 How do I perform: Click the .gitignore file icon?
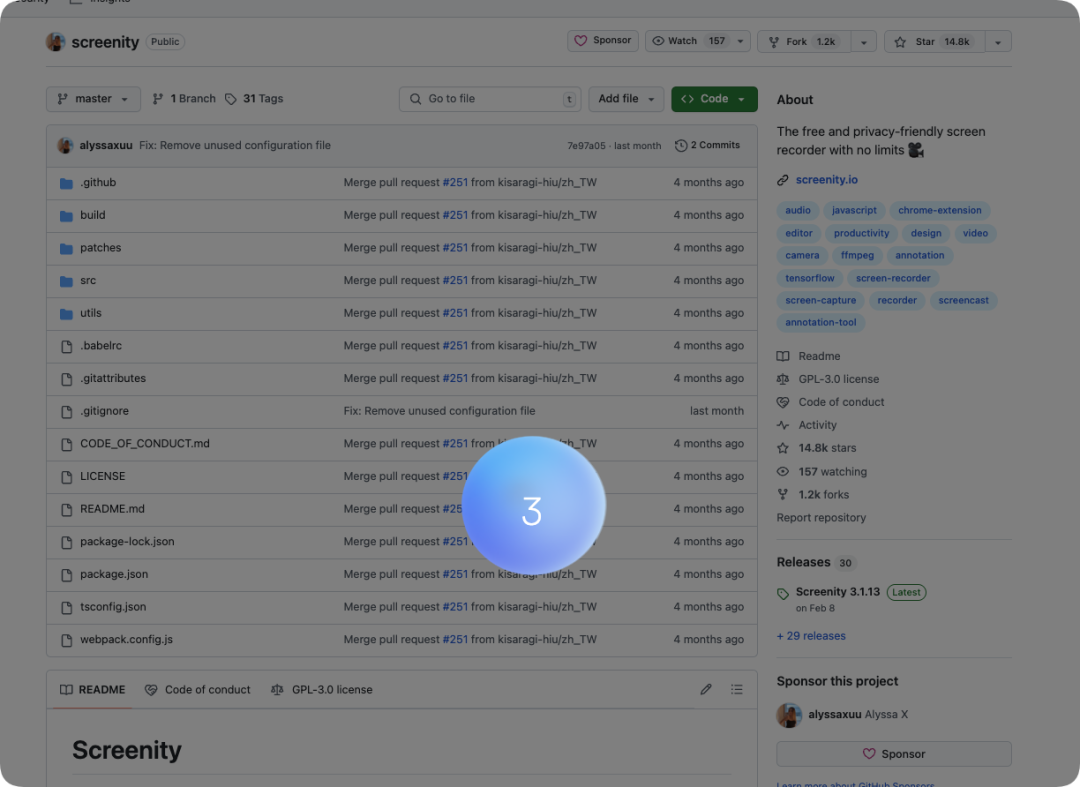click(x=66, y=412)
